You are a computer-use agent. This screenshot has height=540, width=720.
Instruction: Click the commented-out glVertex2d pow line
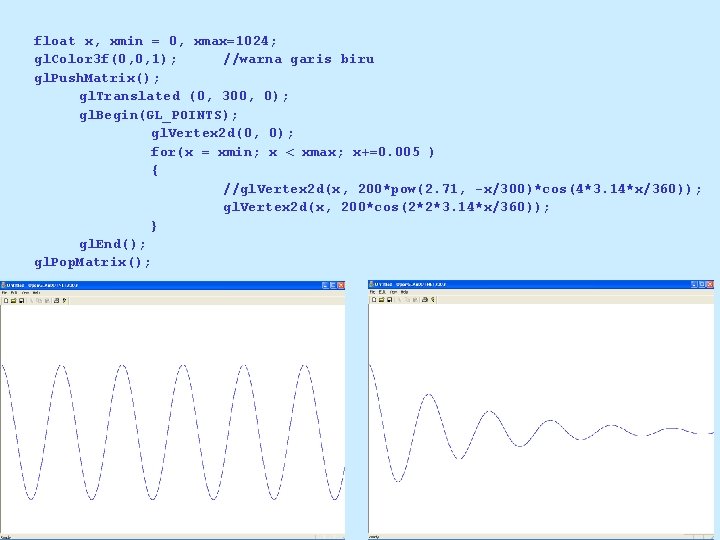click(463, 189)
